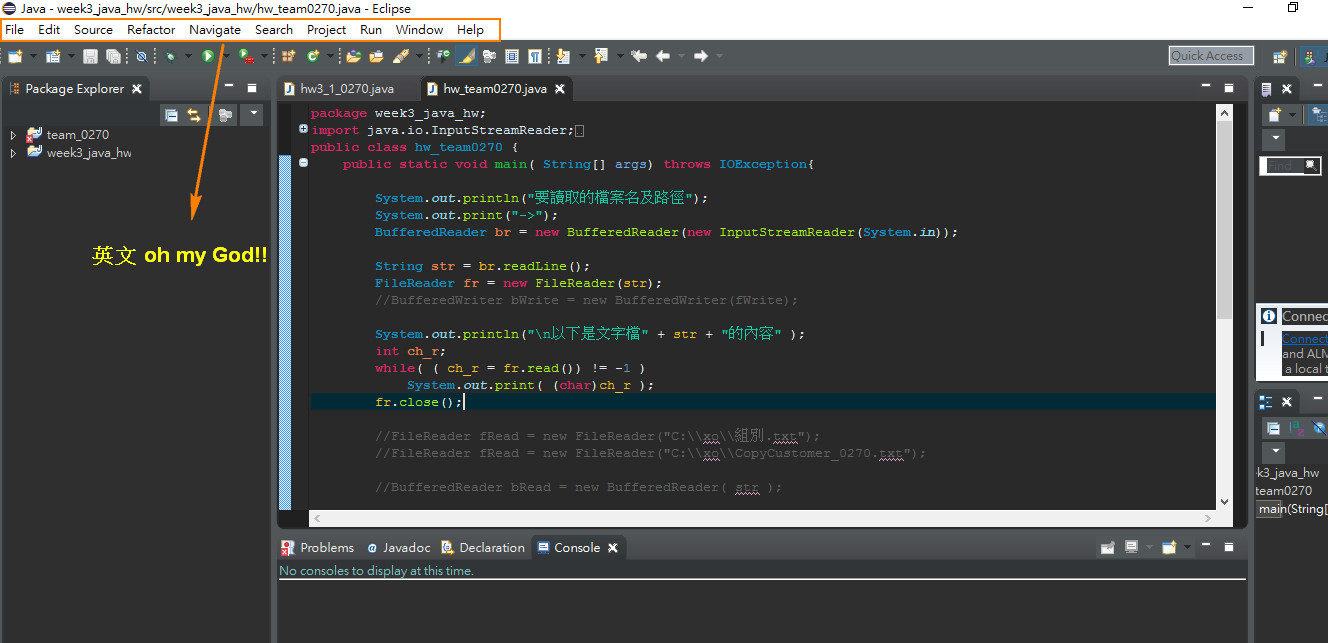Viewport: 1328px width, 643px height.
Task: Toggle Skip All Breakpoints
Action: tap(141, 56)
